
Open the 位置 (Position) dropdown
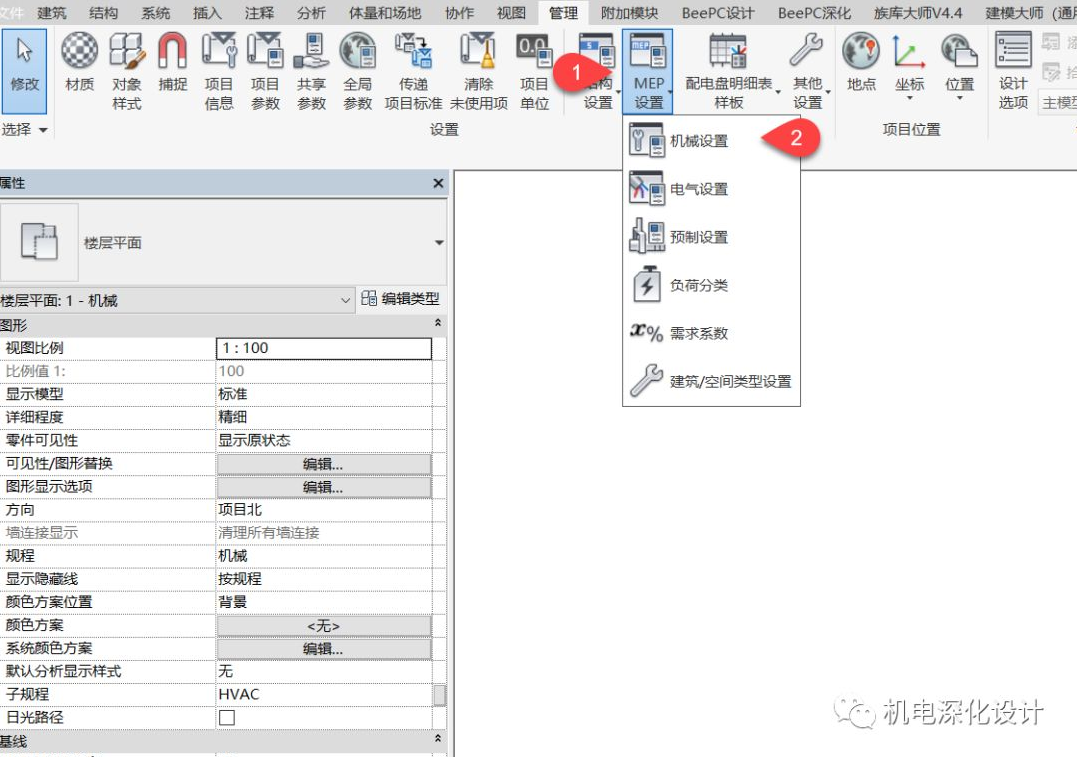coord(959,67)
